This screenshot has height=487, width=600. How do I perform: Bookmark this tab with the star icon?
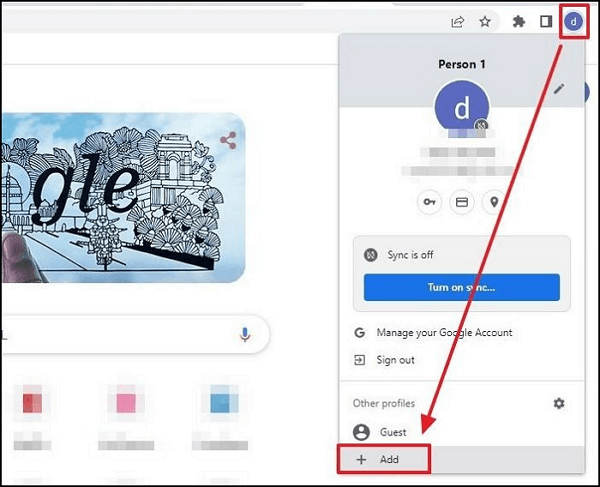tap(485, 22)
